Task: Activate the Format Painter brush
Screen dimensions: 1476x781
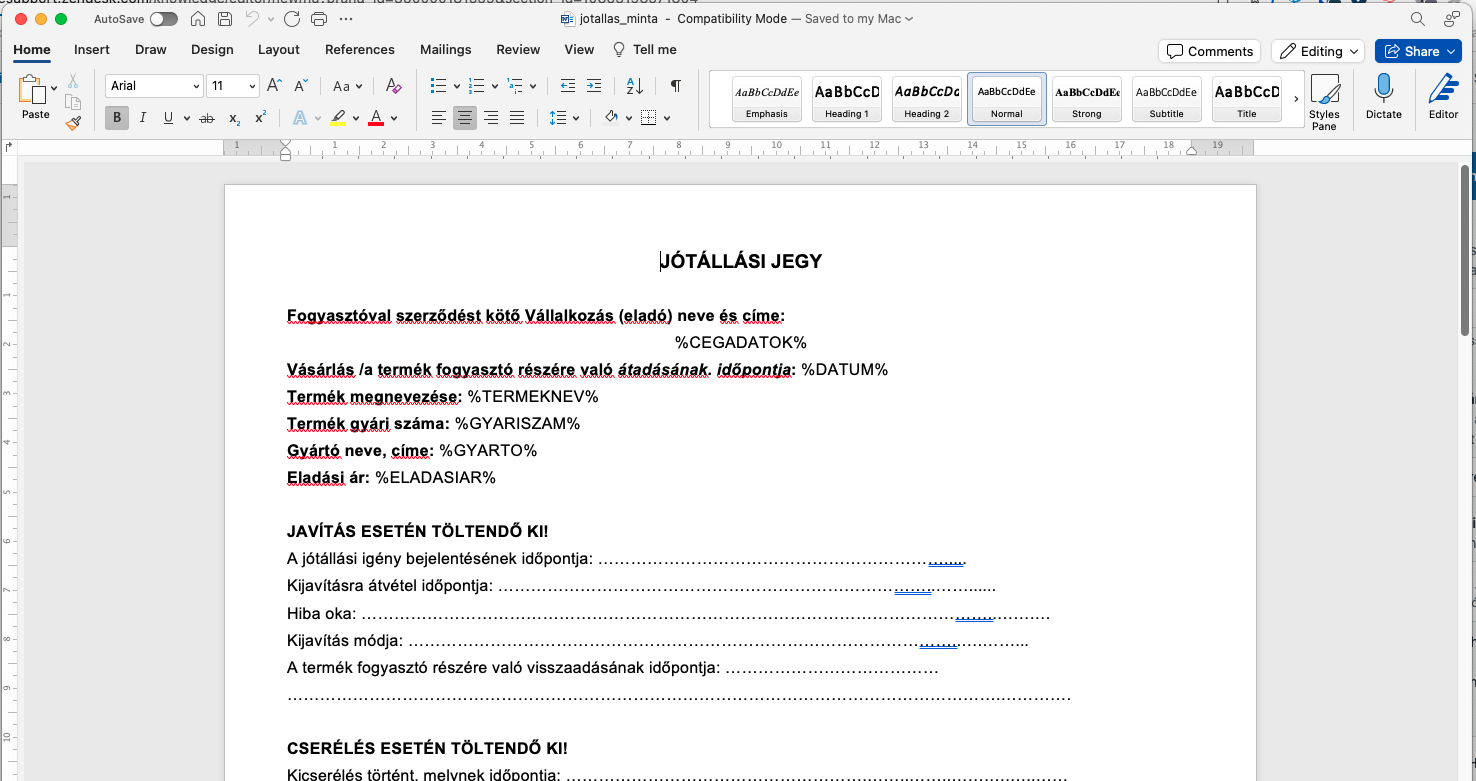Action: click(73, 123)
